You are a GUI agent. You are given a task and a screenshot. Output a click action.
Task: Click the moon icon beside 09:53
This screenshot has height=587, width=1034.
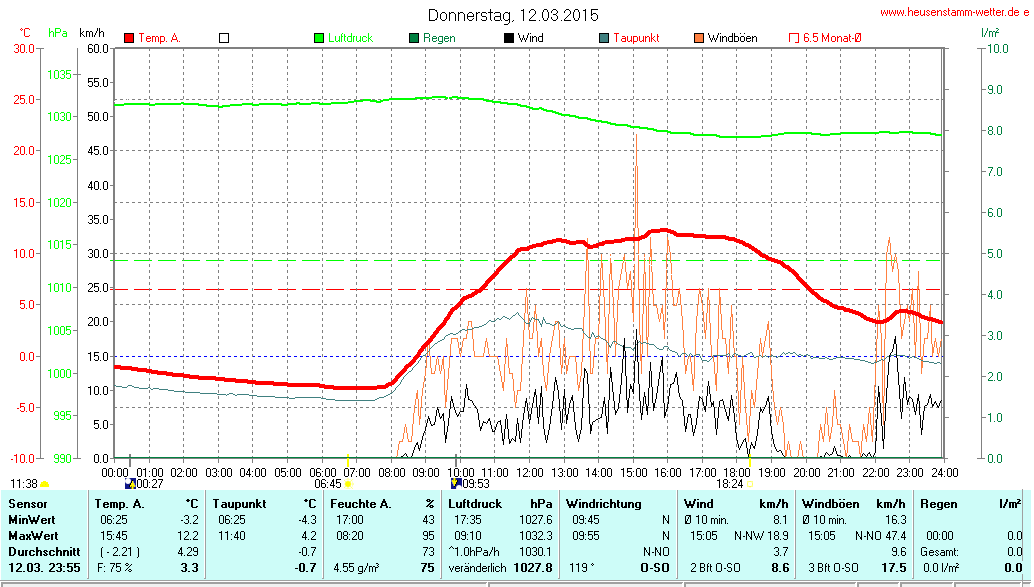456,484
